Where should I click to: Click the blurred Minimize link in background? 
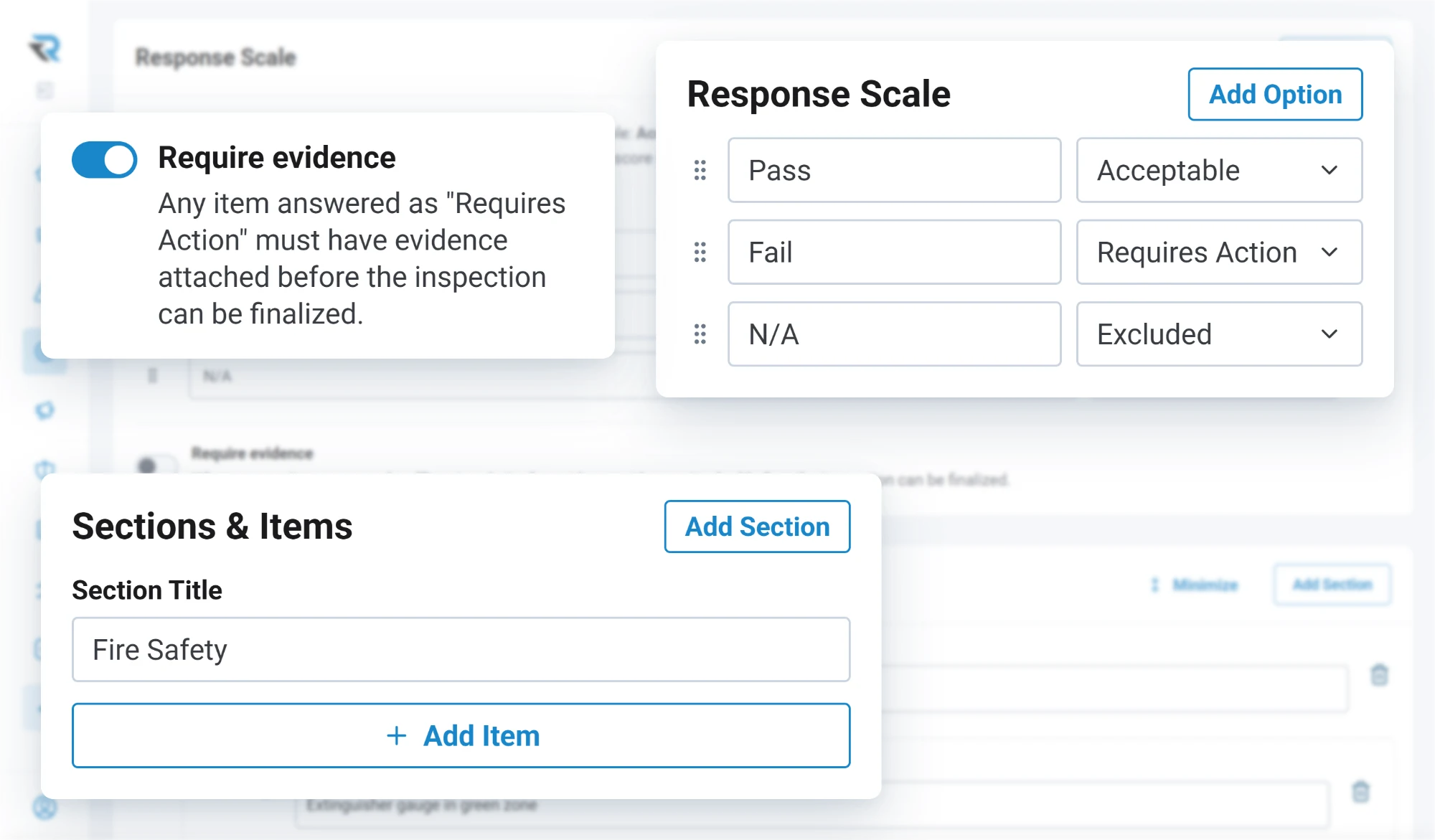tap(1195, 585)
